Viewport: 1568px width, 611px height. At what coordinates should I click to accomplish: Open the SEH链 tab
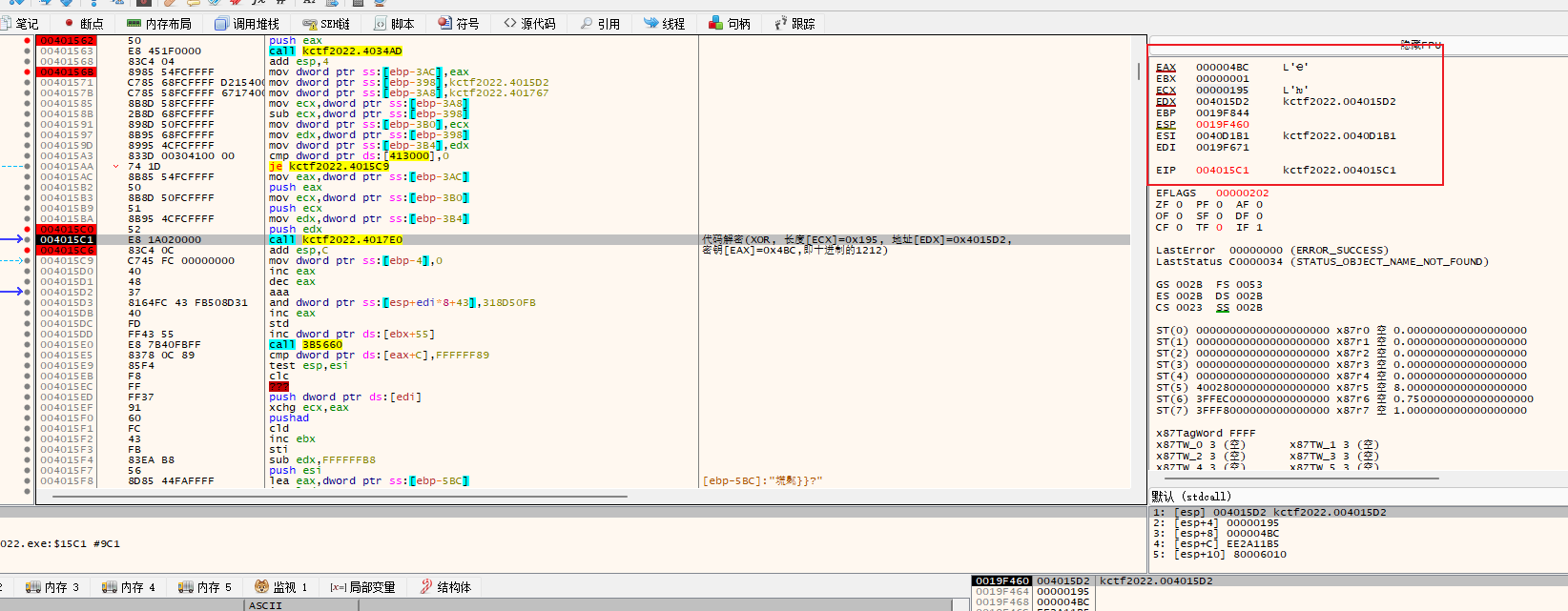click(326, 24)
